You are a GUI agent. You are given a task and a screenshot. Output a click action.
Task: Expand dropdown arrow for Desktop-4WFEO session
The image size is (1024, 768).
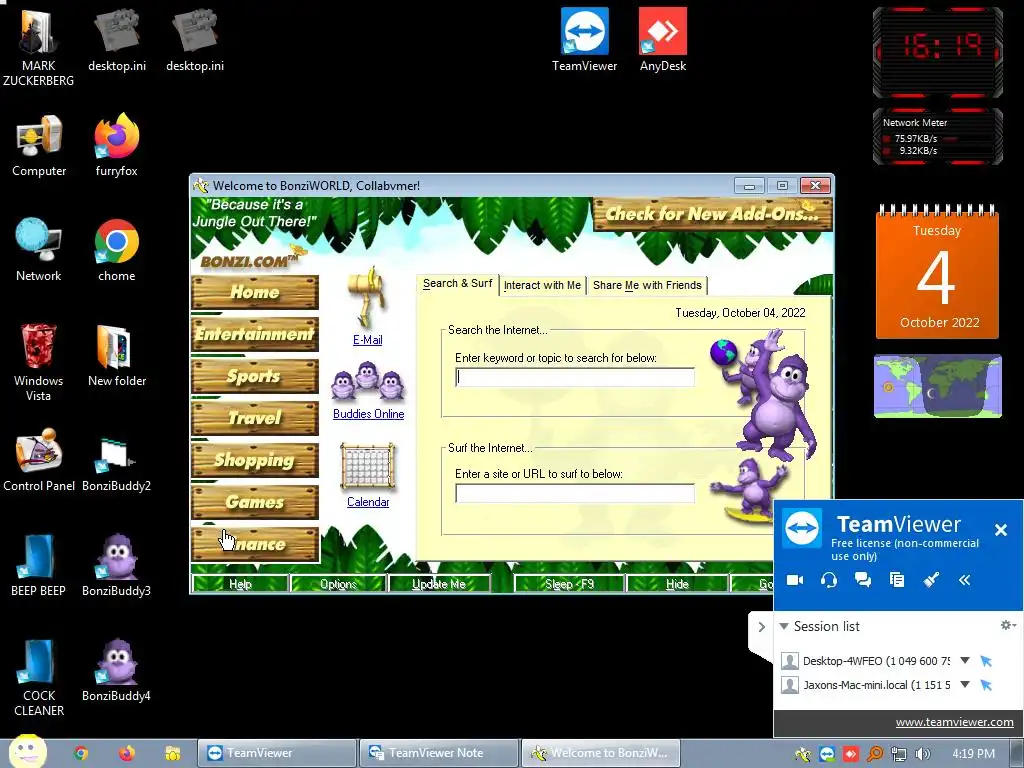[965, 661]
